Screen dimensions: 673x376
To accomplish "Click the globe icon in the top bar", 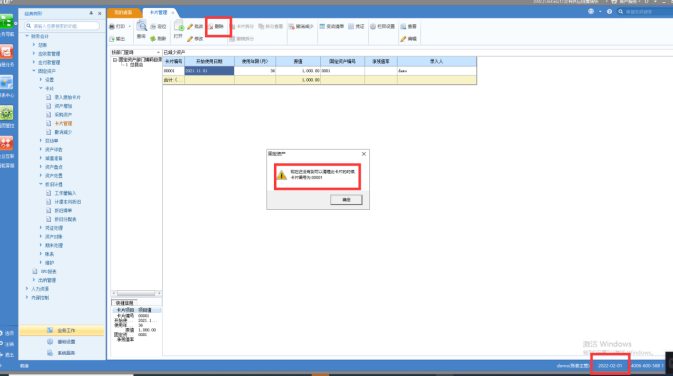I will coord(591,12).
